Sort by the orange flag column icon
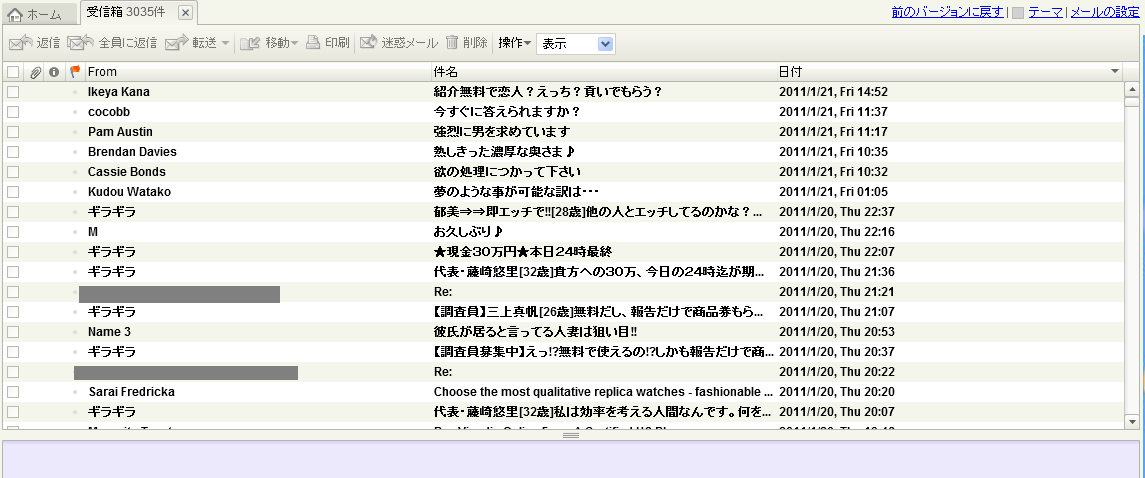Viewport: 1145px width, 478px height. click(75, 72)
